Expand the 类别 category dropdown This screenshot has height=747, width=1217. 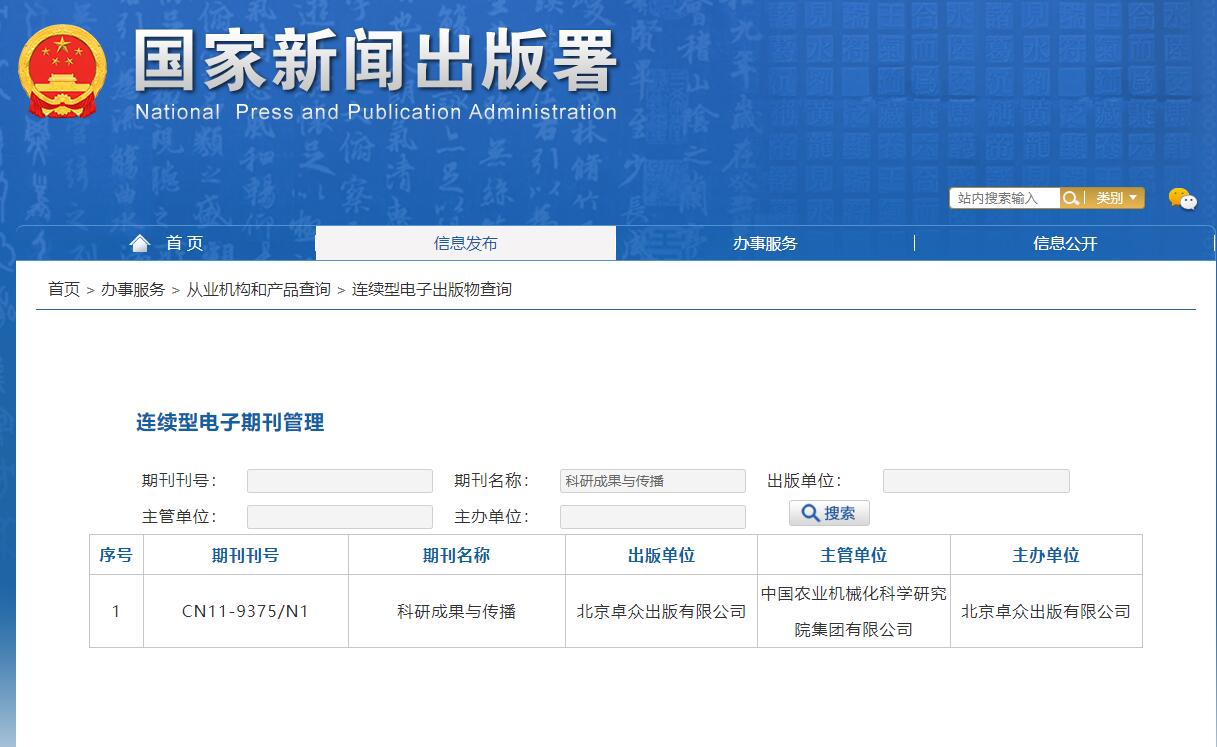click(1116, 198)
